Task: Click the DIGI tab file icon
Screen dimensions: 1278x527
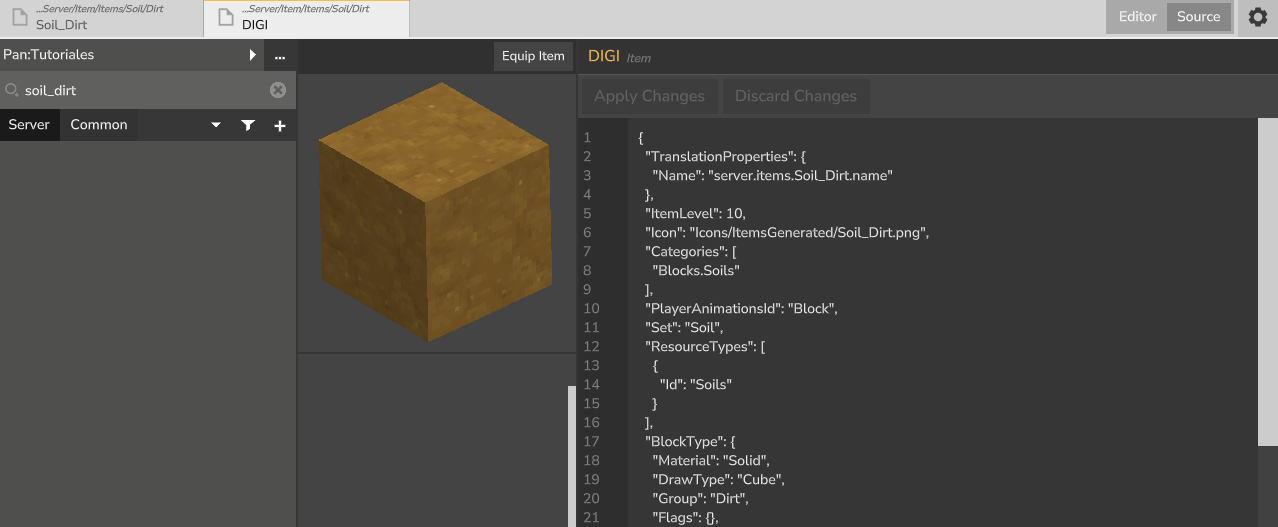Action: click(226, 18)
